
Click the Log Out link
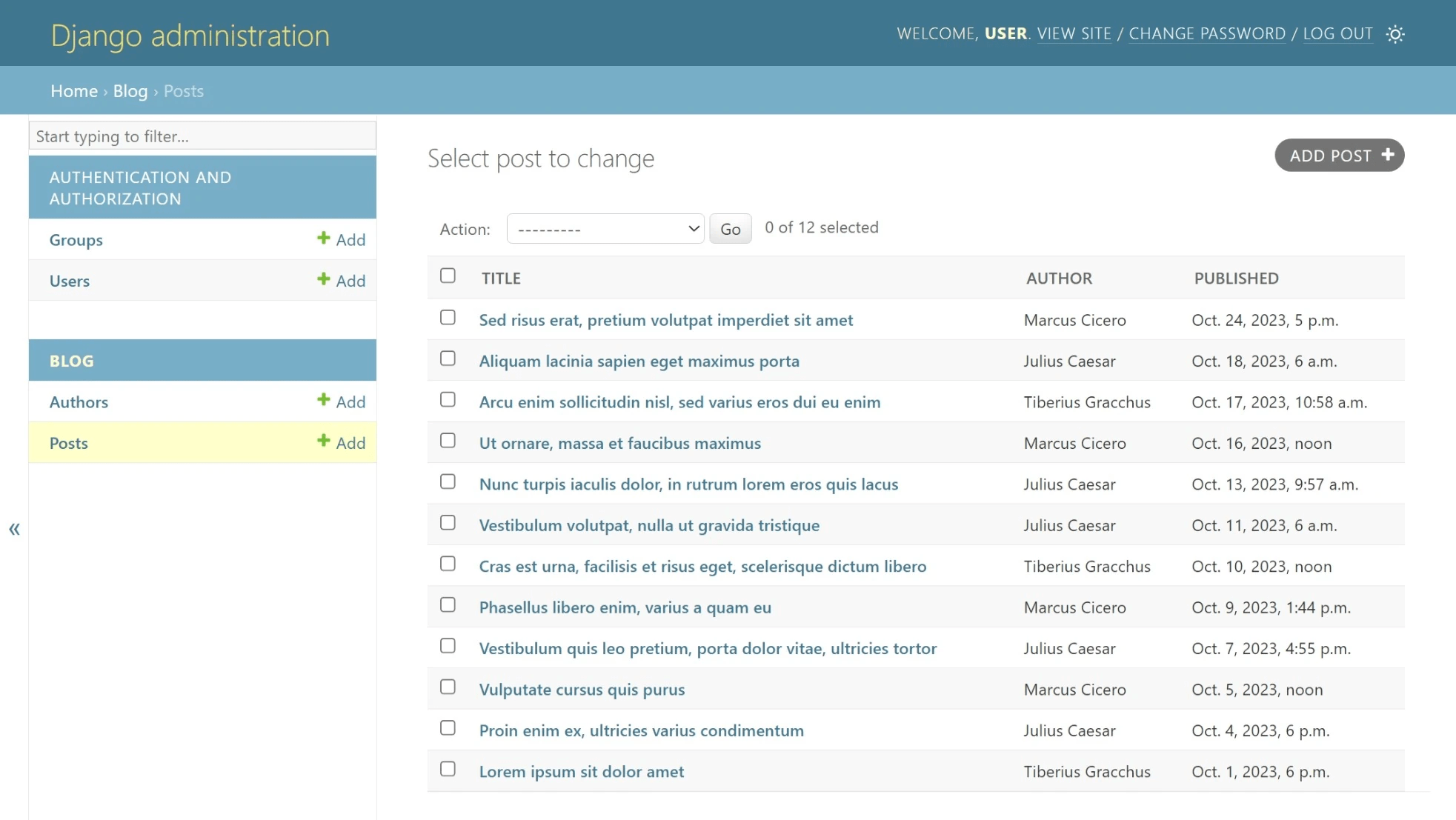[1337, 34]
